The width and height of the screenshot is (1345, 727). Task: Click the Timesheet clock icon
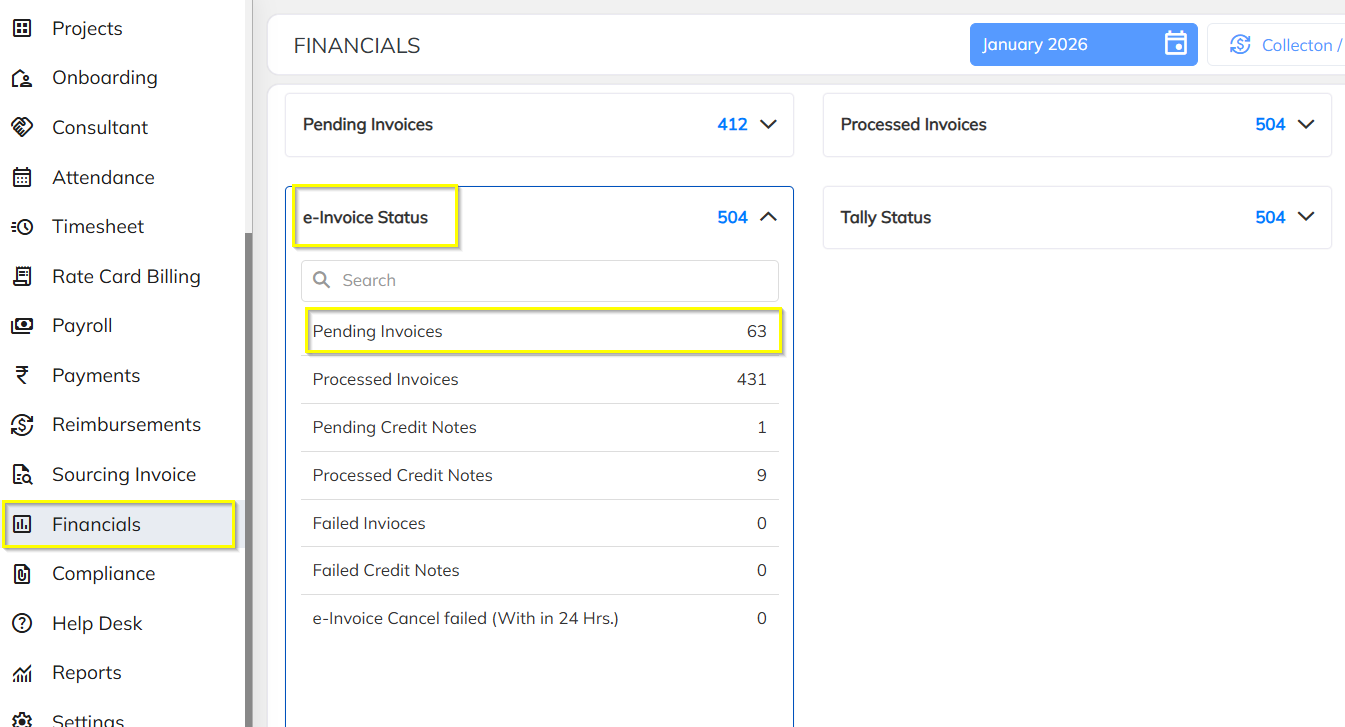tap(22, 227)
